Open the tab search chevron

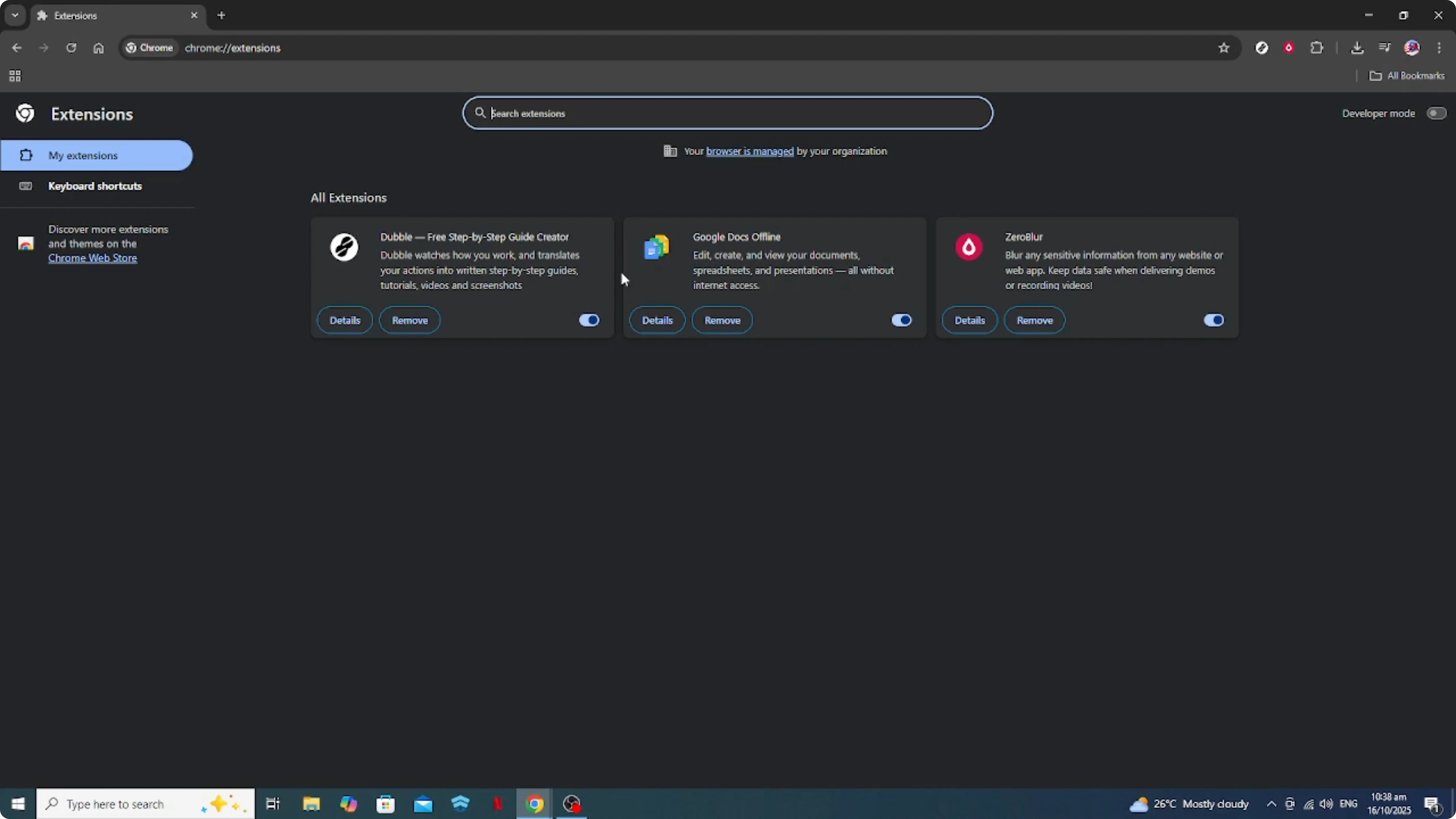(15, 15)
